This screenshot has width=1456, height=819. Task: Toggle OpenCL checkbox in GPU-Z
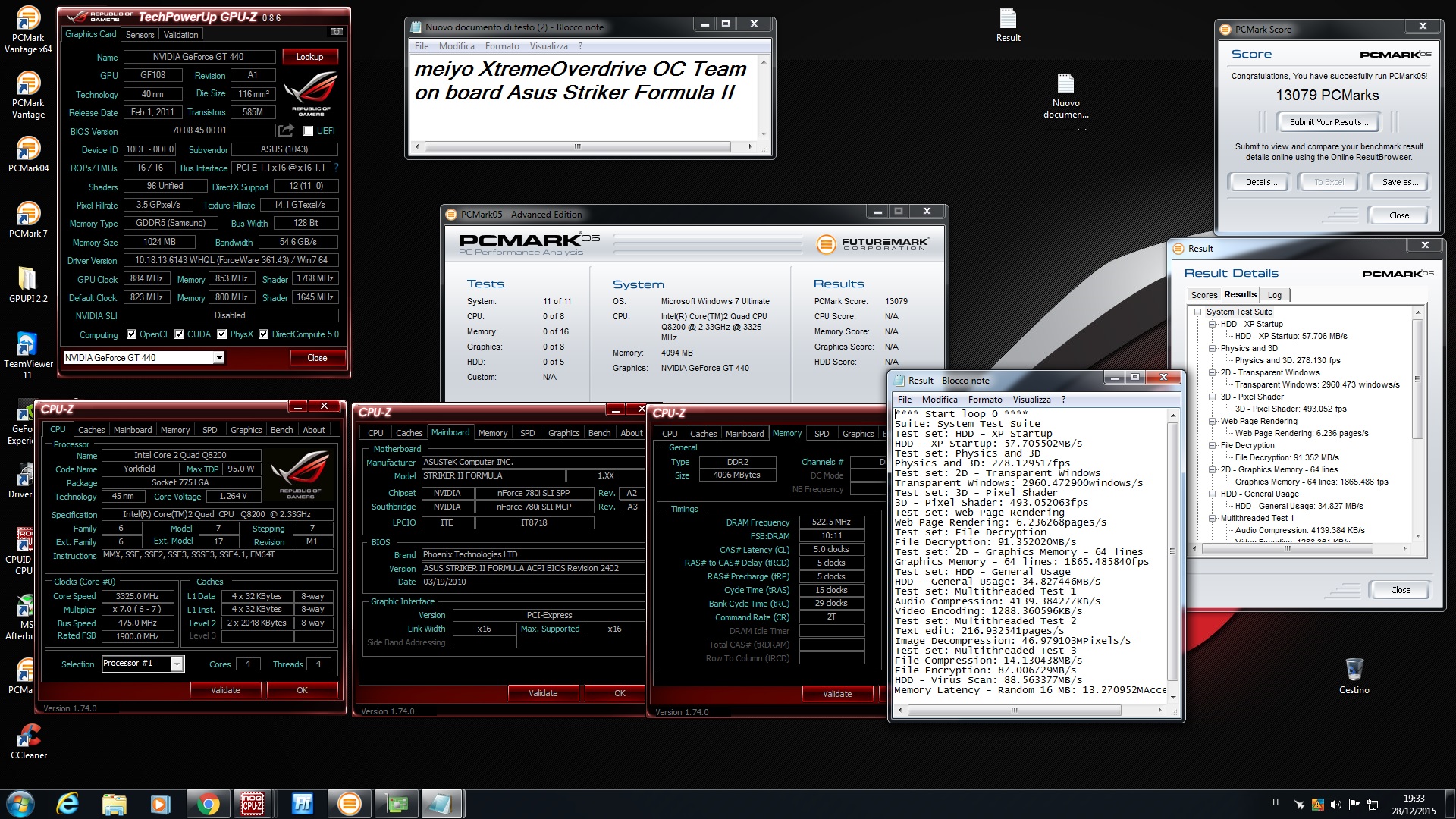132,334
